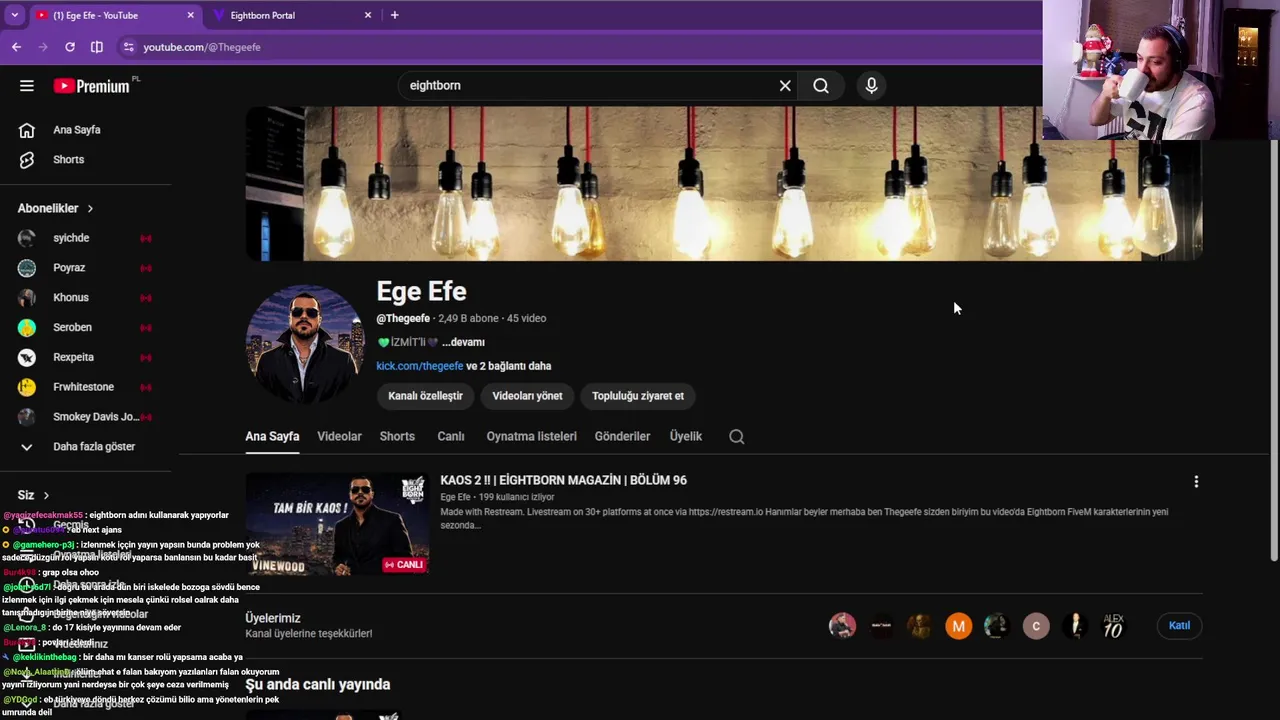Open KAOS 2 live stream thumbnail
1280x720 pixels.
pyautogui.click(x=337, y=524)
